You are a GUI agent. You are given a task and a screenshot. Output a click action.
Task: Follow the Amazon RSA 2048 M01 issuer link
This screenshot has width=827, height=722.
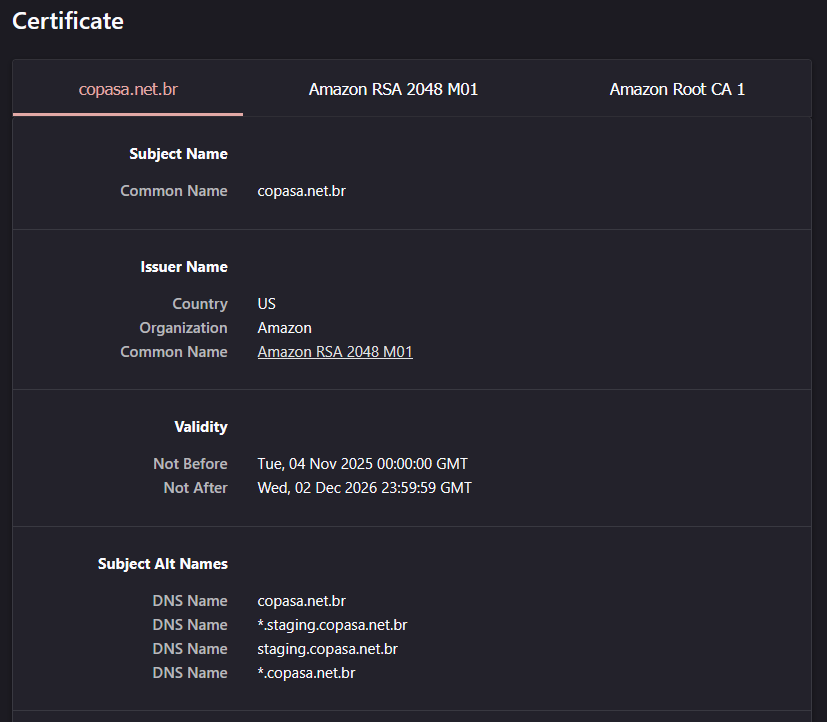[335, 352]
